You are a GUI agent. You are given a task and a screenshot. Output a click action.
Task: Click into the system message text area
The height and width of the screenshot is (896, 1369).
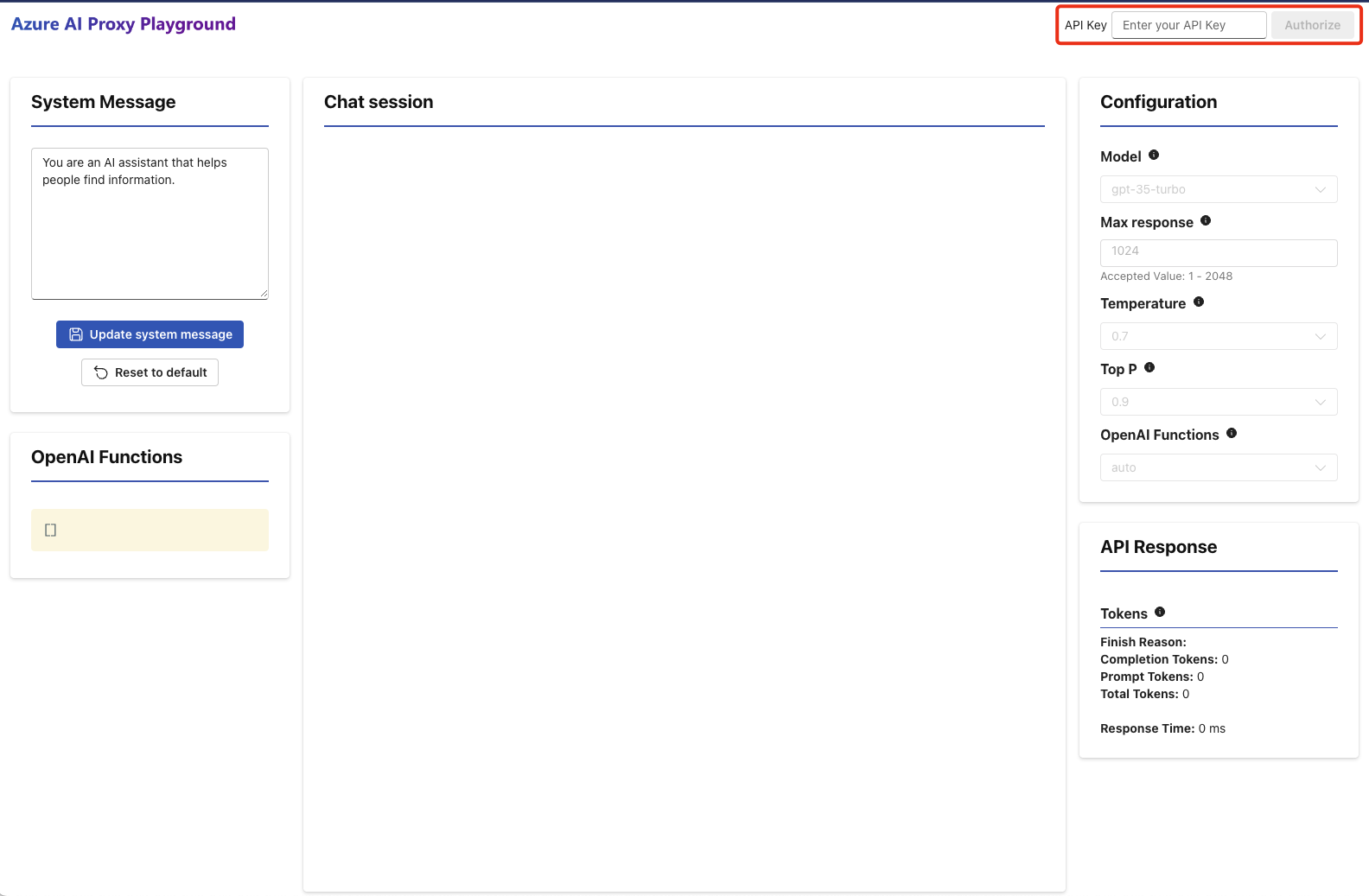(150, 225)
